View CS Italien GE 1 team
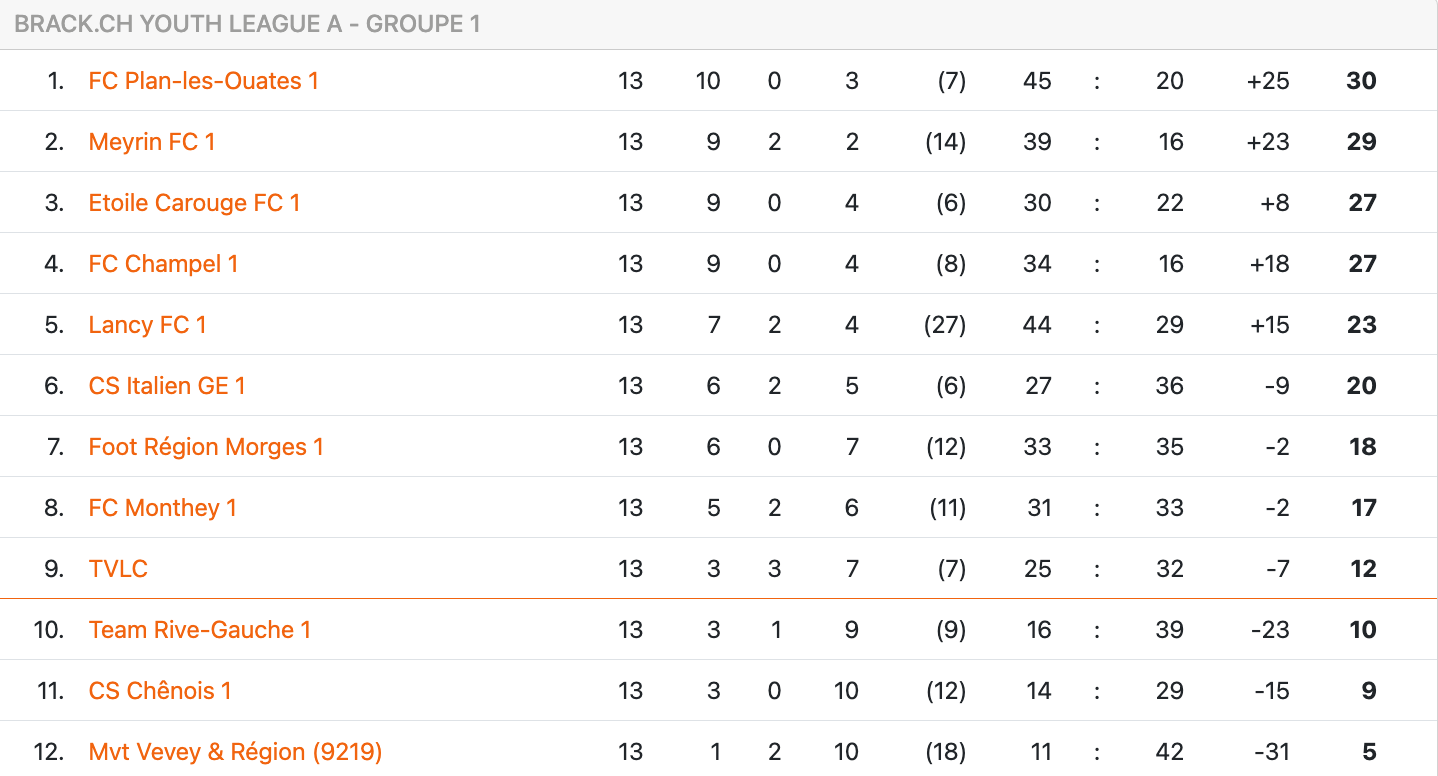The height and width of the screenshot is (776, 1438). tap(167, 386)
